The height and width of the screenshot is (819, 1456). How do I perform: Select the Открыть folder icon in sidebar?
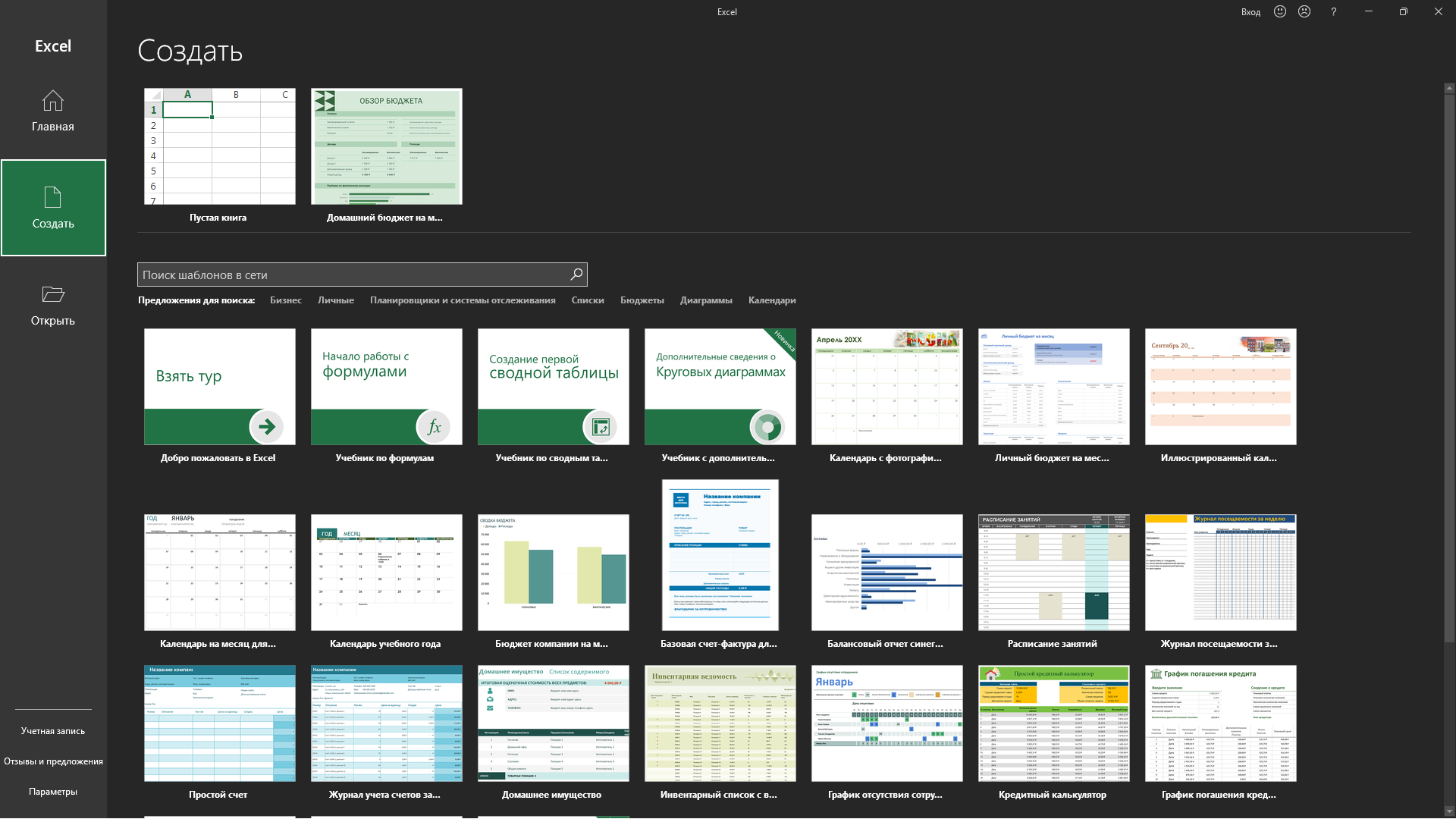[53, 294]
